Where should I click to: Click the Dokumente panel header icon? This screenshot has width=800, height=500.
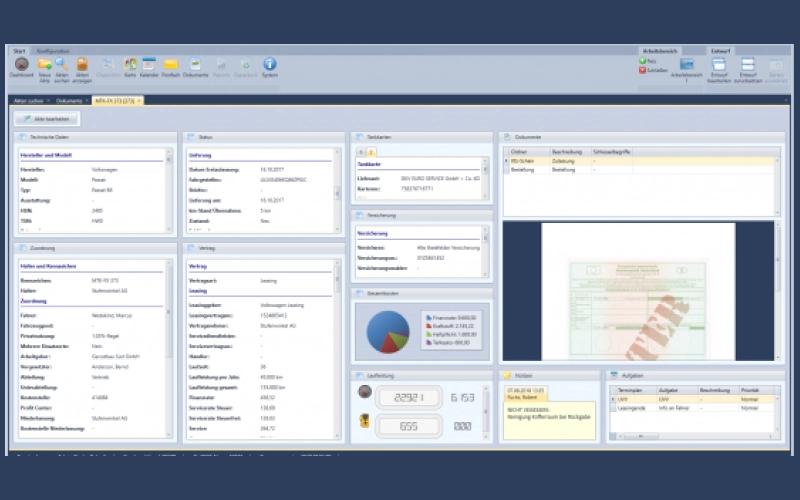(x=507, y=137)
